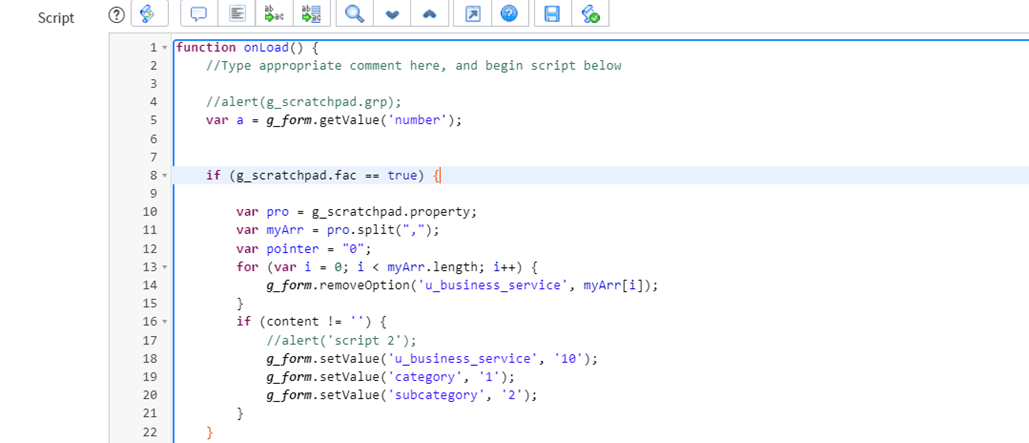Click the Replace icon
Screen dimensions: 1029x443
click(x=273, y=14)
